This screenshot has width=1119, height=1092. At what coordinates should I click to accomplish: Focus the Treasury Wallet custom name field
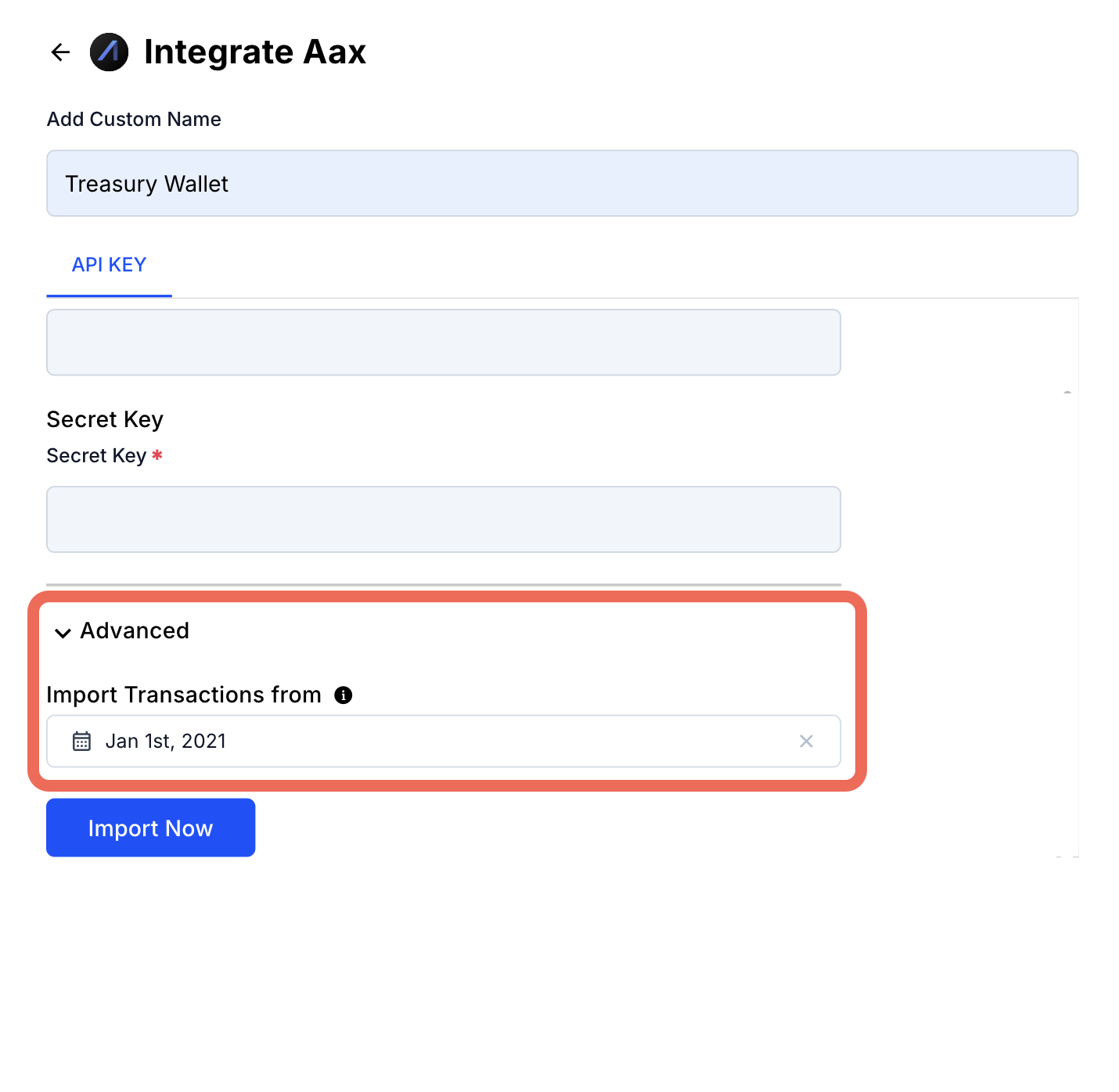(562, 183)
